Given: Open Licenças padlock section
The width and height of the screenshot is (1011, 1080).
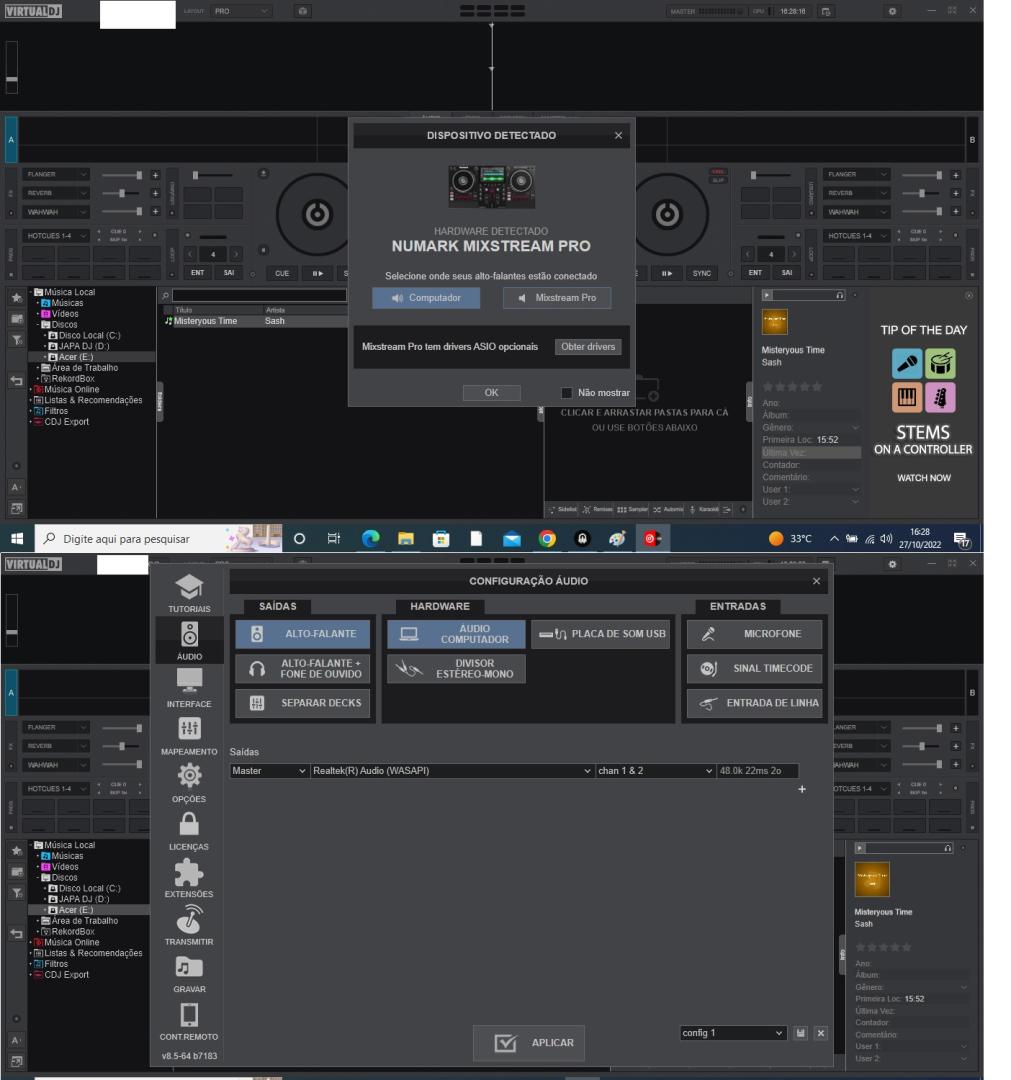Looking at the screenshot, I should click(x=189, y=831).
